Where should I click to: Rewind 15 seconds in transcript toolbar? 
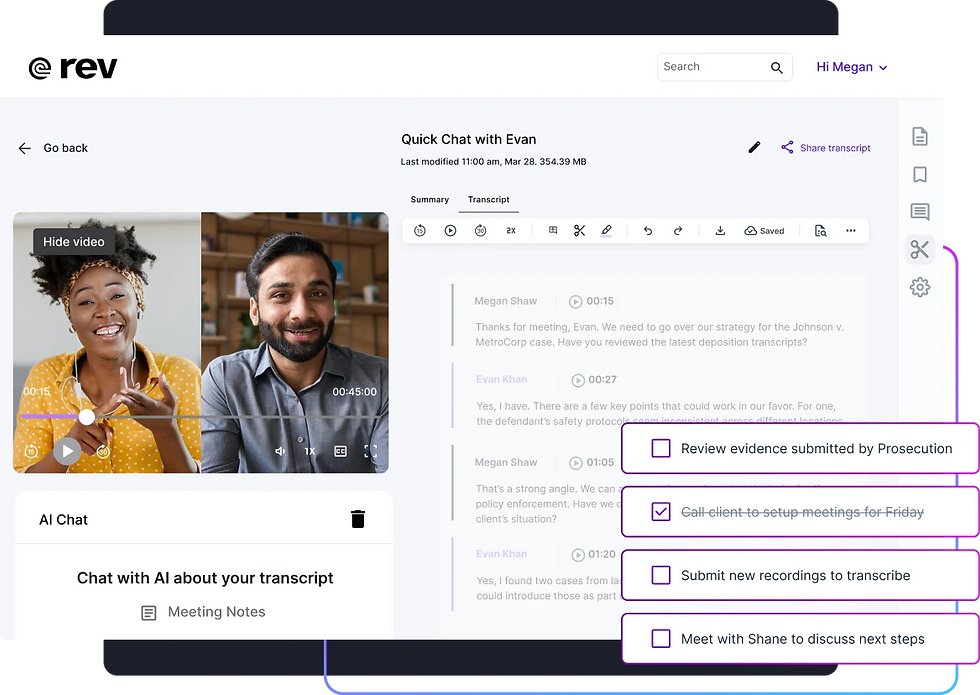tap(420, 231)
